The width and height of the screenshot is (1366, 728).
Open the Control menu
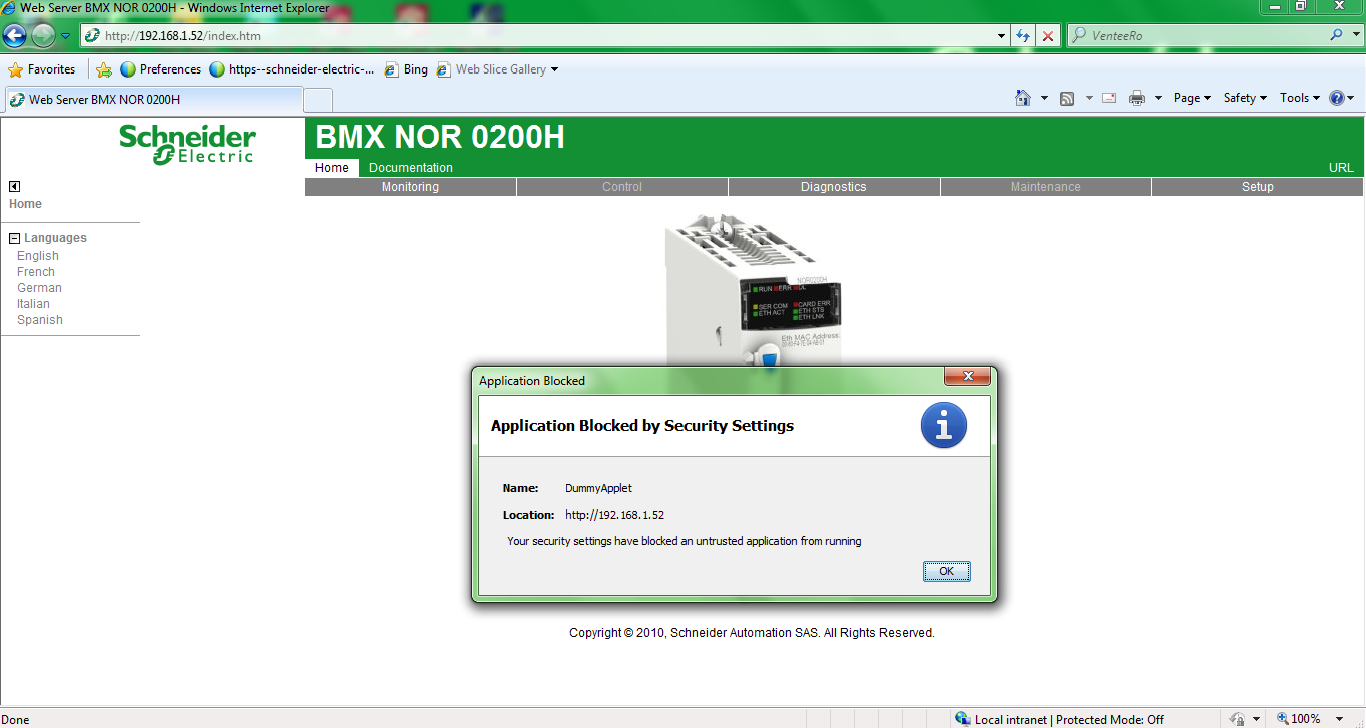pyautogui.click(x=622, y=187)
